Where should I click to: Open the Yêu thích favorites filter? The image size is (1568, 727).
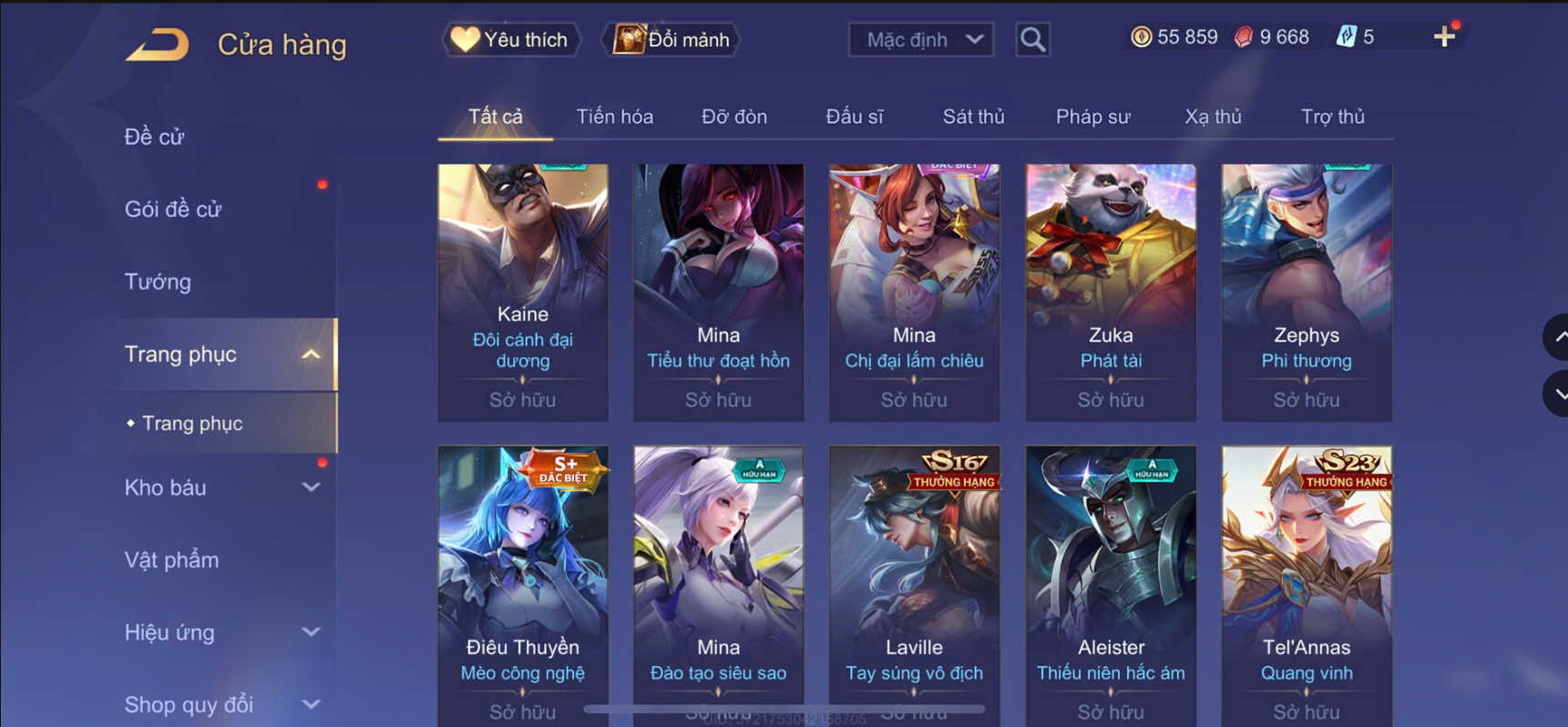pyautogui.click(x=511, y=40)
